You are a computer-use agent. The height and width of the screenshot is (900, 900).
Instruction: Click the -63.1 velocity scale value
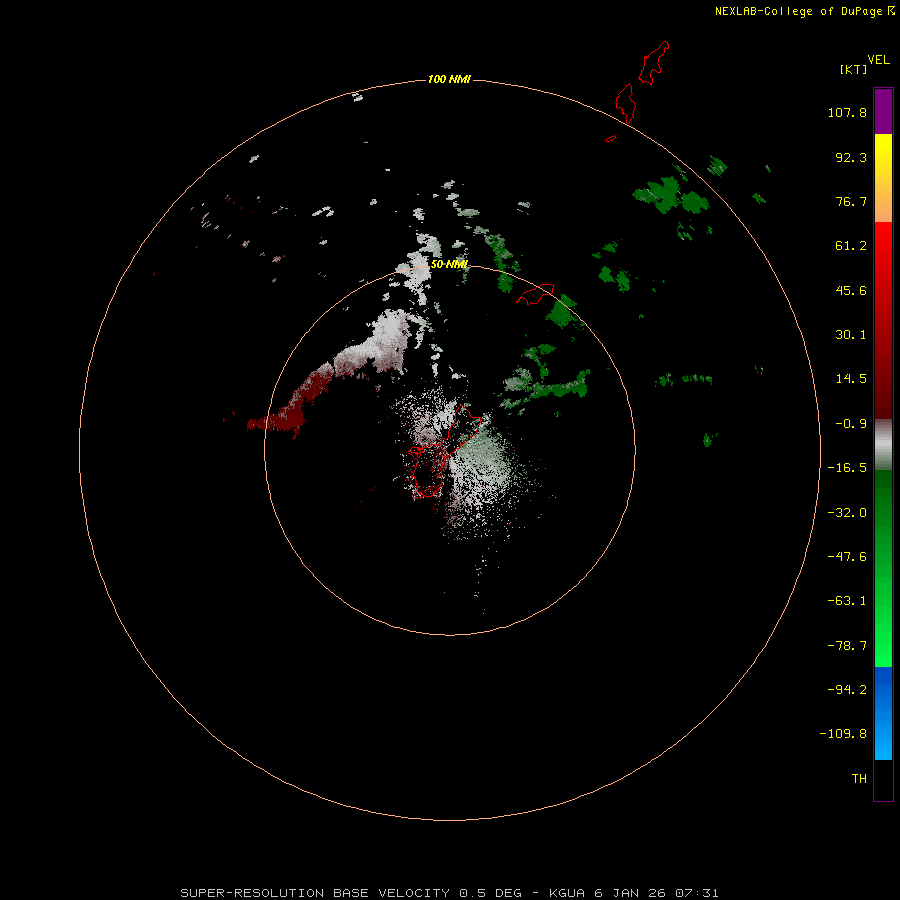pos(847,601)
